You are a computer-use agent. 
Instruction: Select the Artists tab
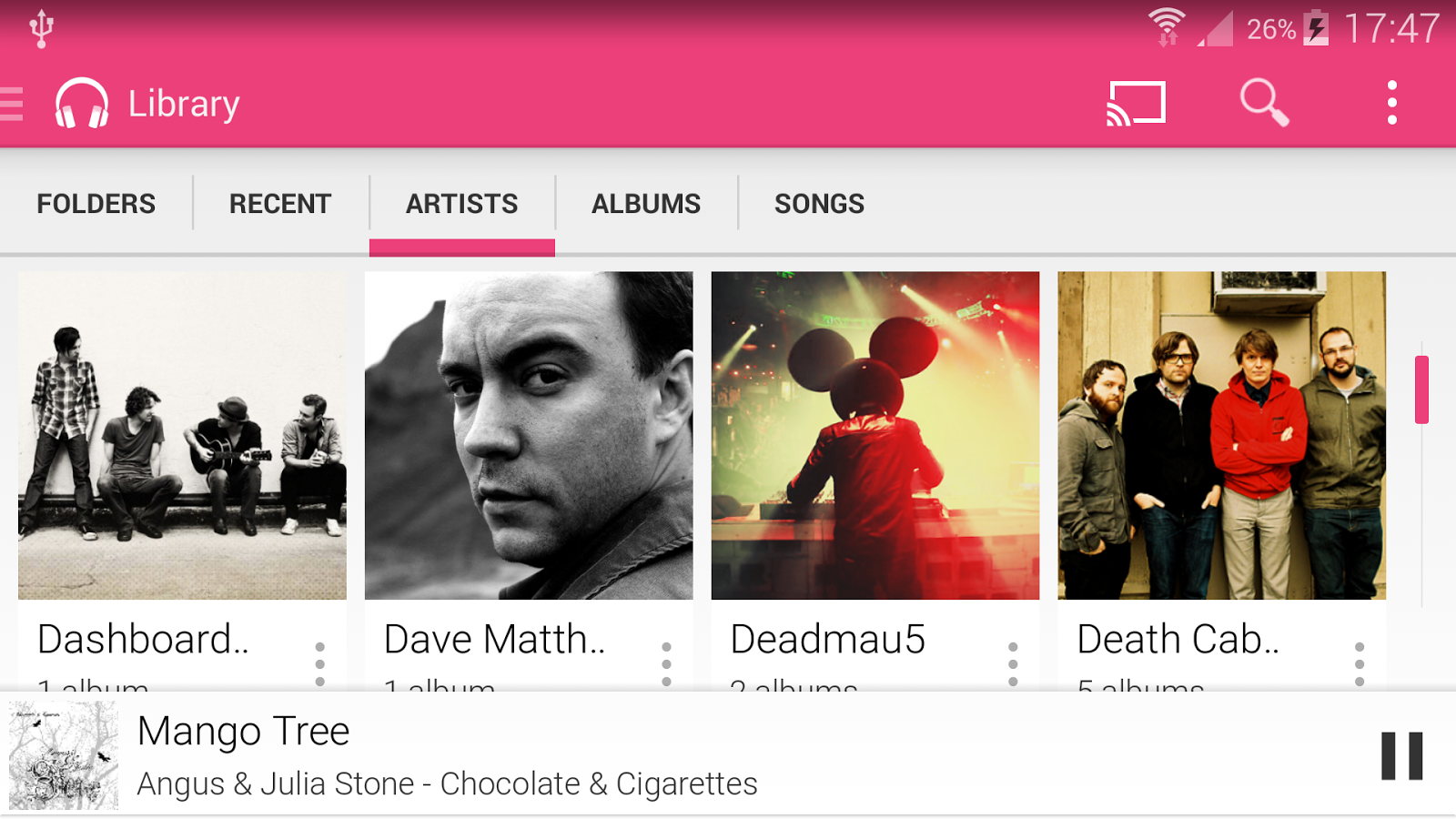coord(462,204)
